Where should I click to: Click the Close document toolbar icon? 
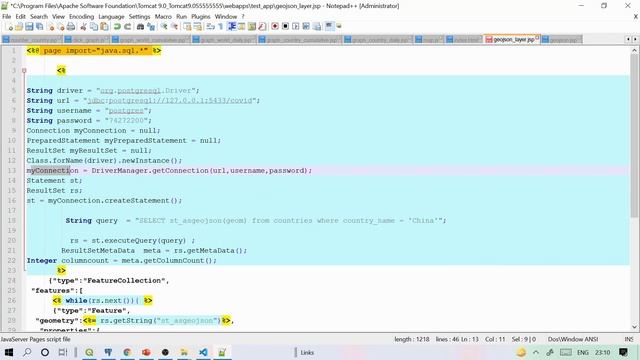pos(51,27)
